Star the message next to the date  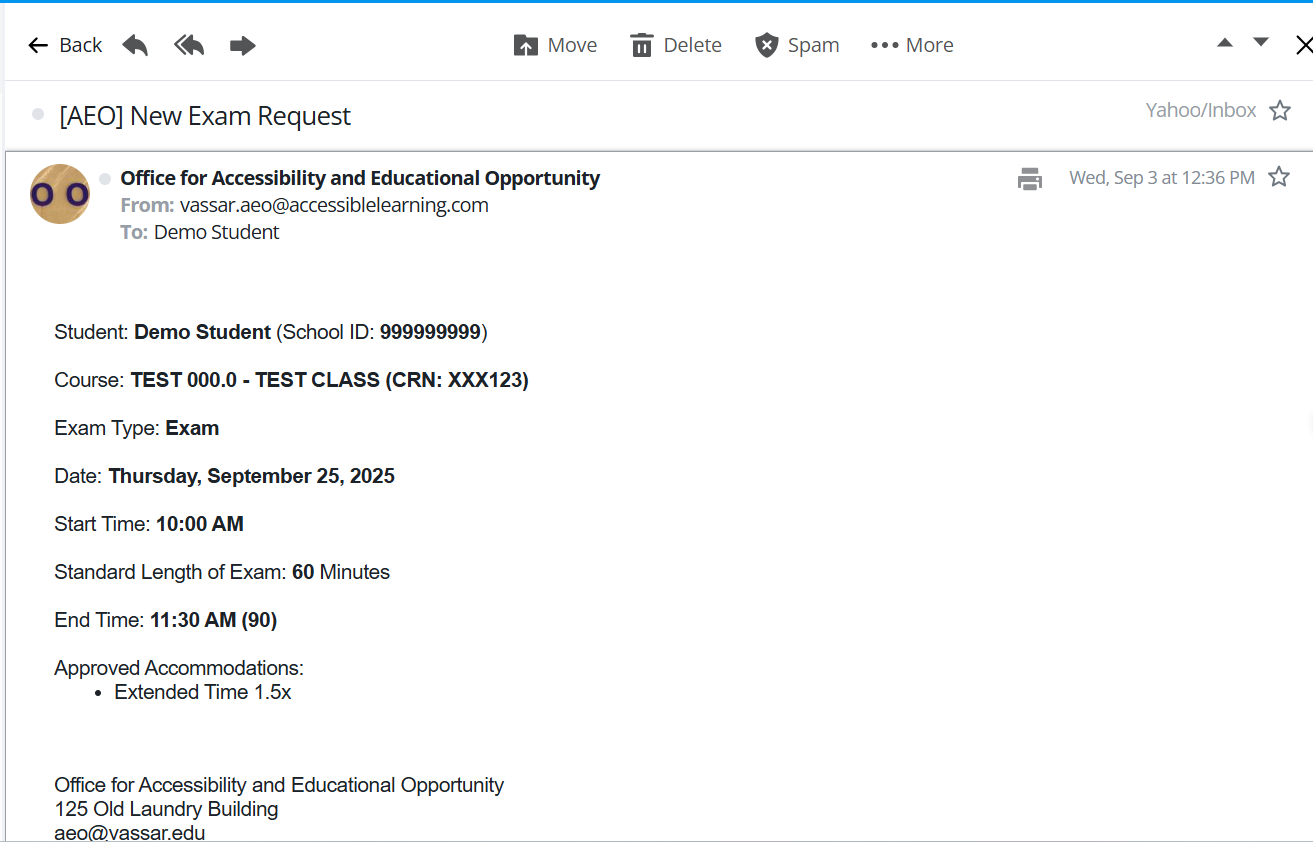(x=1279, y=178)
